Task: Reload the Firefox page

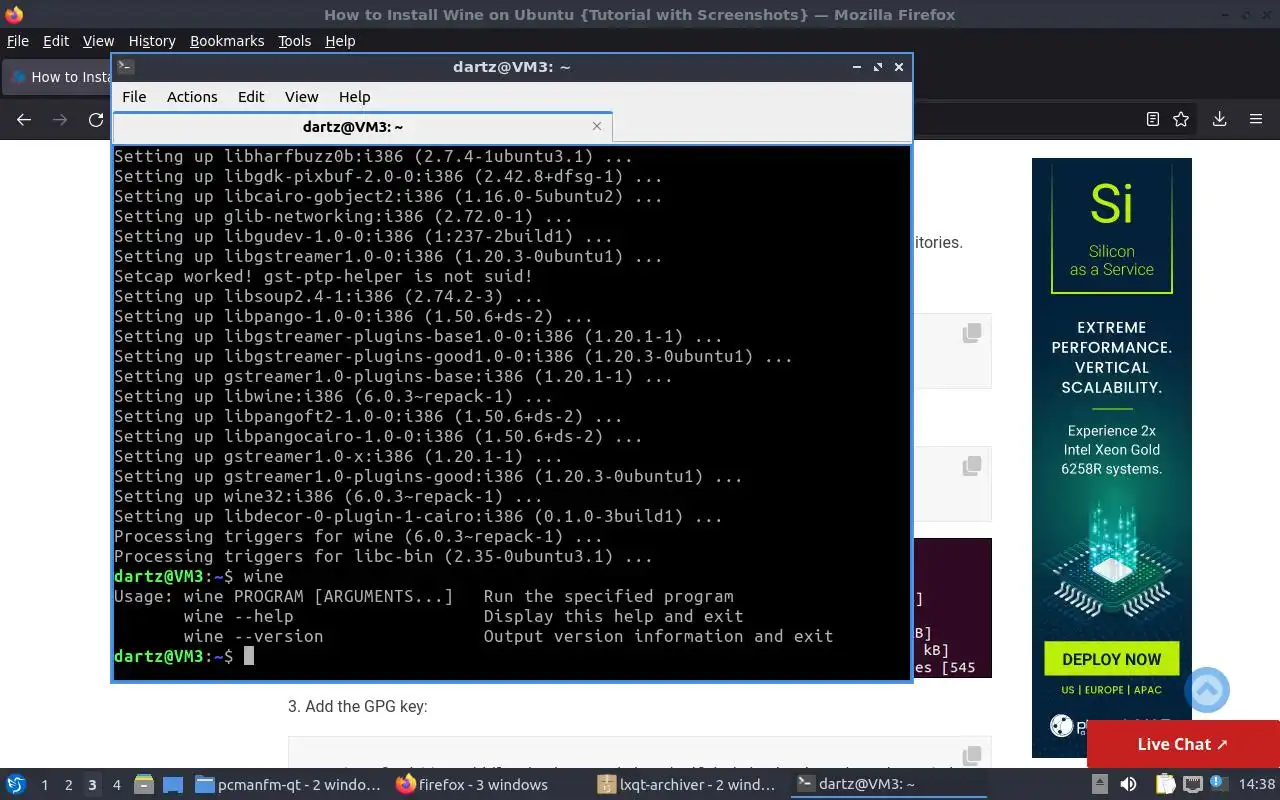Action: 96,119
